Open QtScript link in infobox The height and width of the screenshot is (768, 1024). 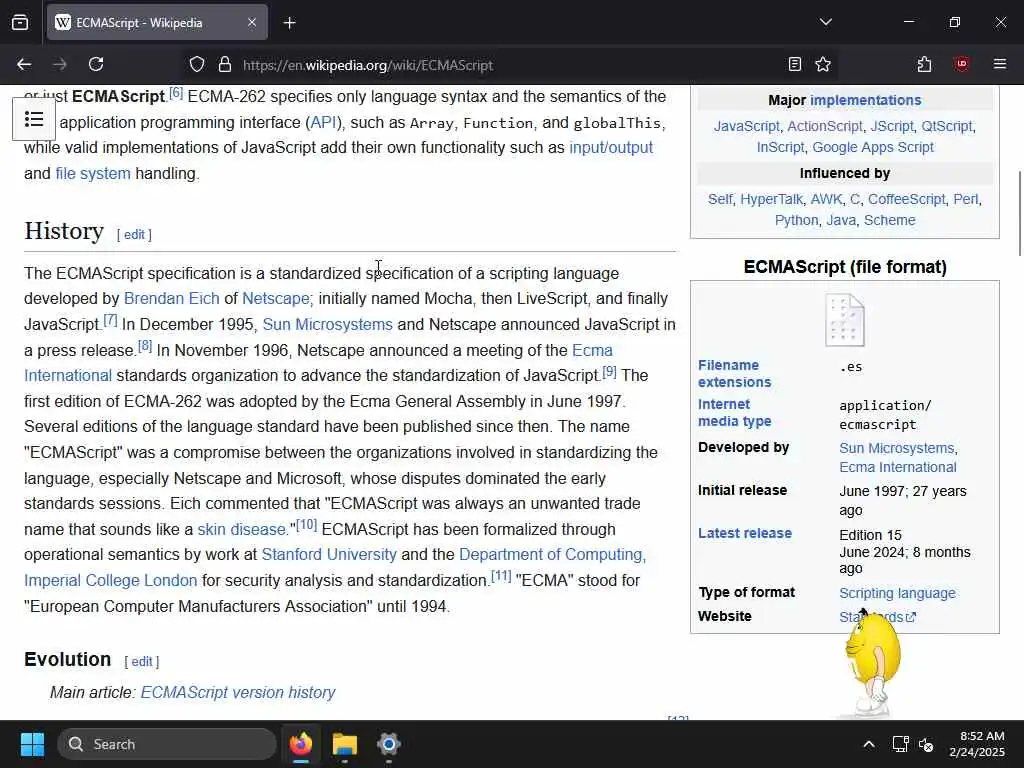[947, 126]
